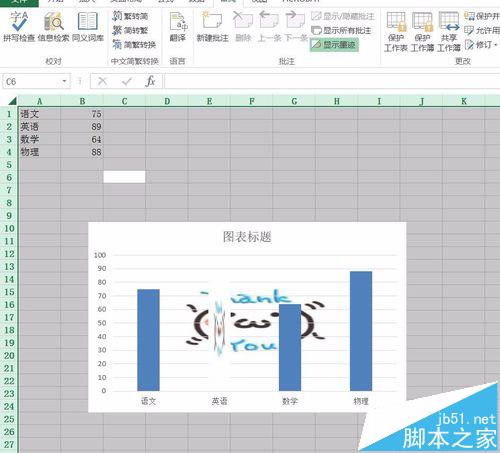Open Insert Function fx button
The height and width of the screenshot is (453, 500).
[x=150, y=81]
